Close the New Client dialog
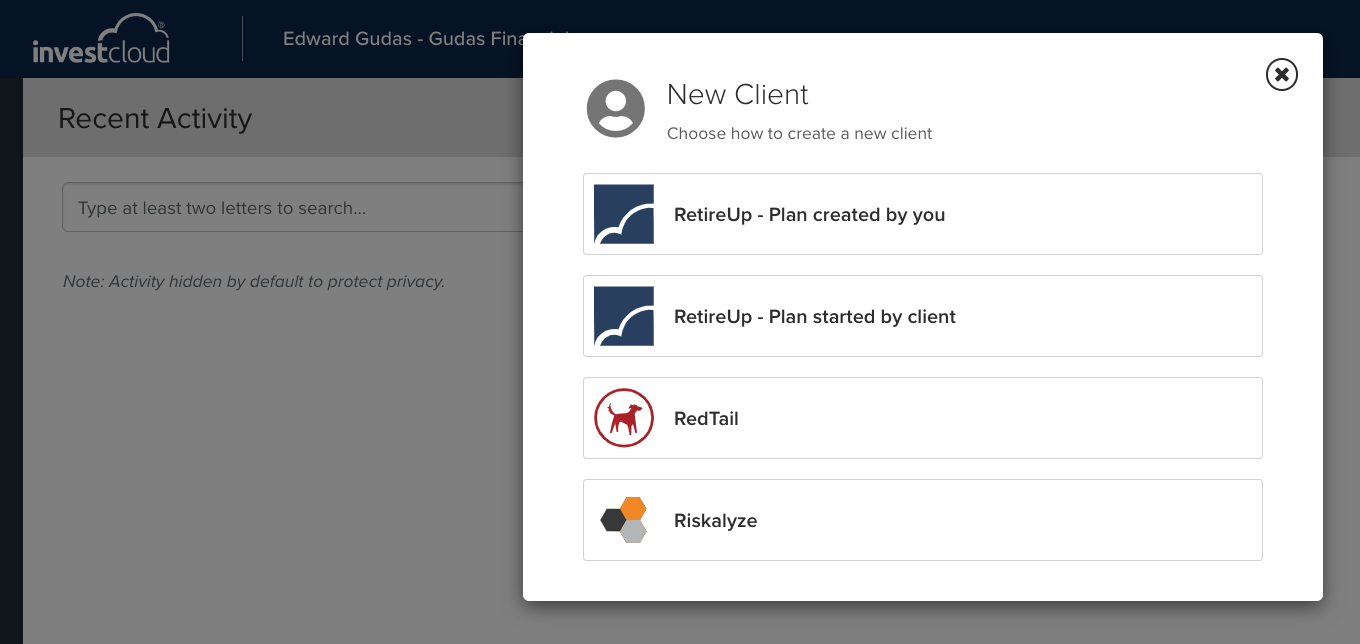Screen dimensions: 1360x644 click(x=1282, y=74)
